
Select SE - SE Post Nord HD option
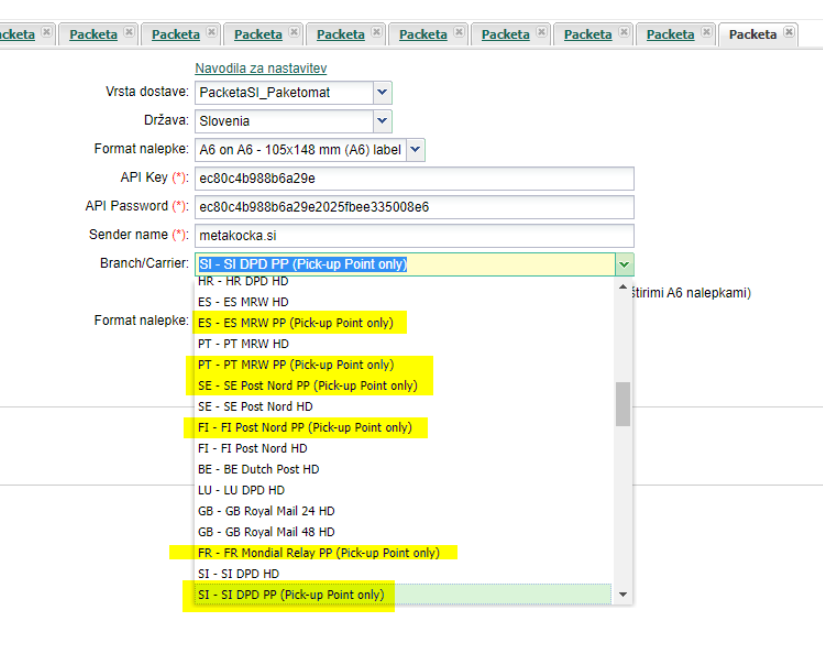pos(403,407)
